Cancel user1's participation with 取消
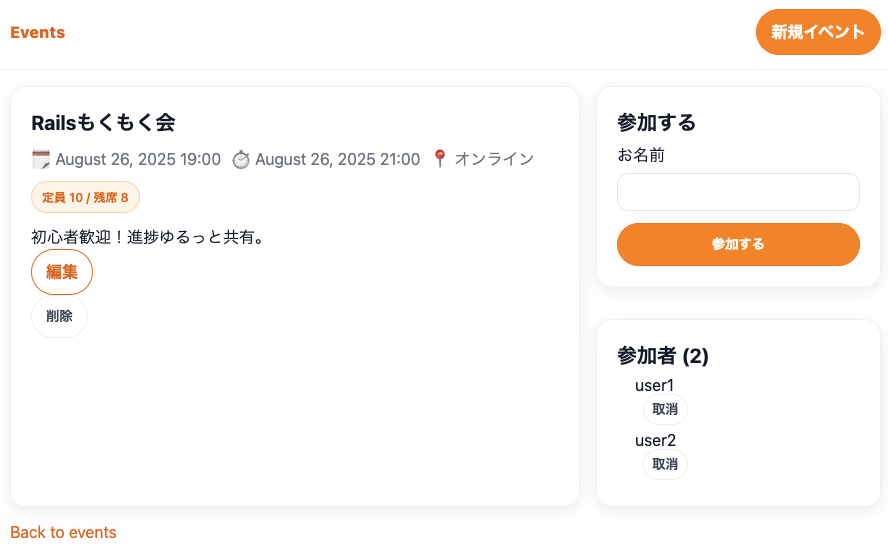Image resolution: width=888 pixels, height=550 pixels. [x=665, y=409]
